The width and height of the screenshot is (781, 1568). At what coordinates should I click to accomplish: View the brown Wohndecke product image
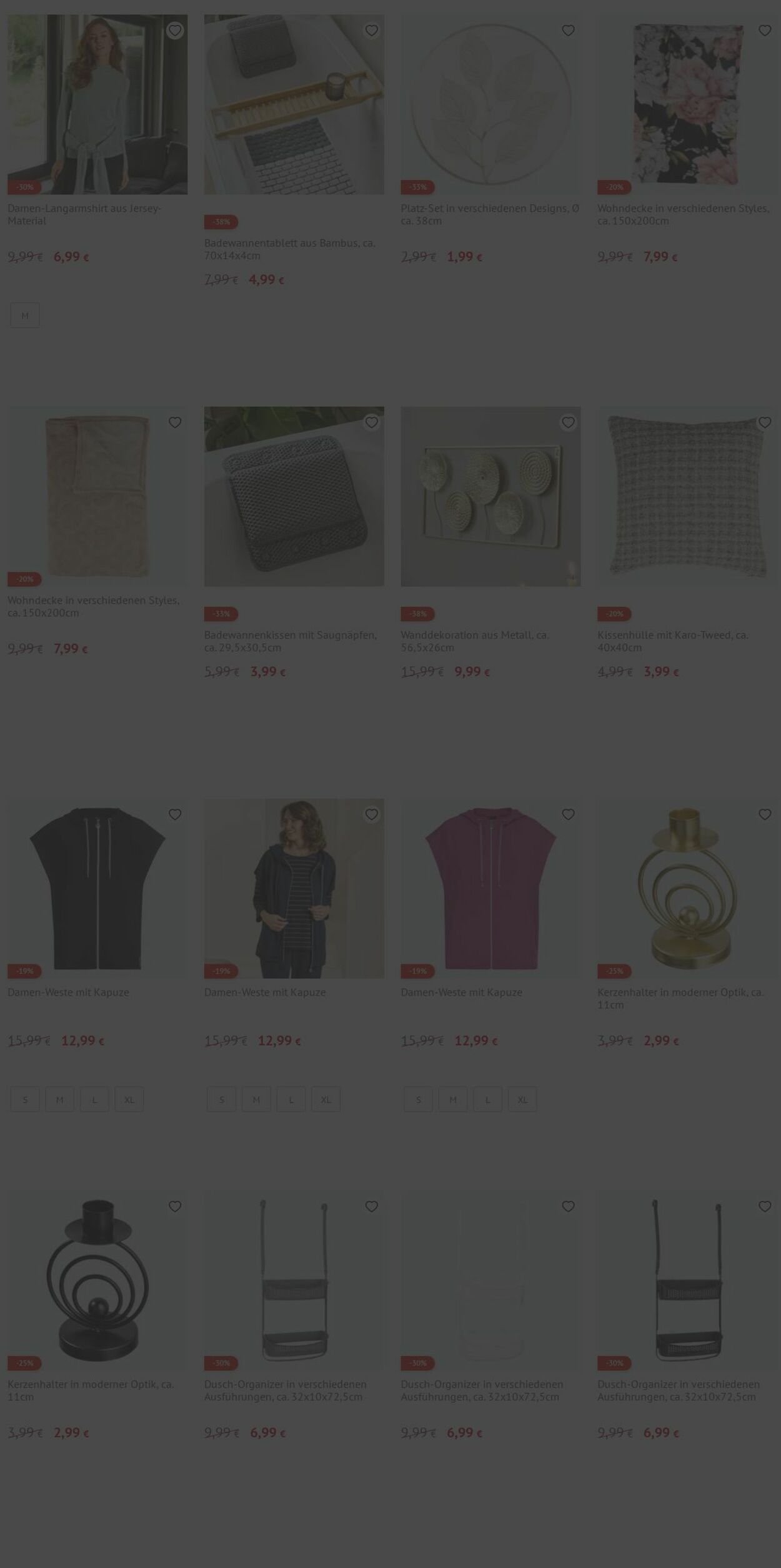coord(97,496)
